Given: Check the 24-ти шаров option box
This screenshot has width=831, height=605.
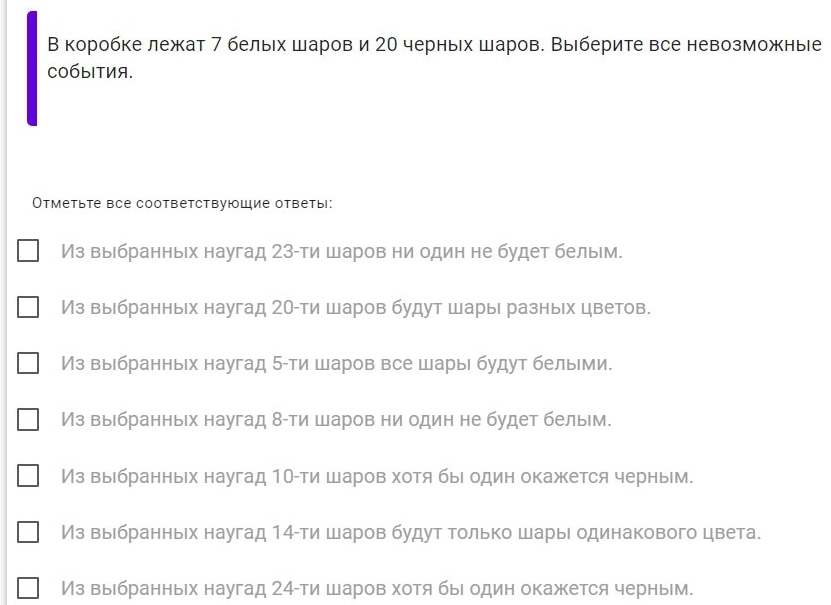Looking at the screenshot, I should (28, 587).
